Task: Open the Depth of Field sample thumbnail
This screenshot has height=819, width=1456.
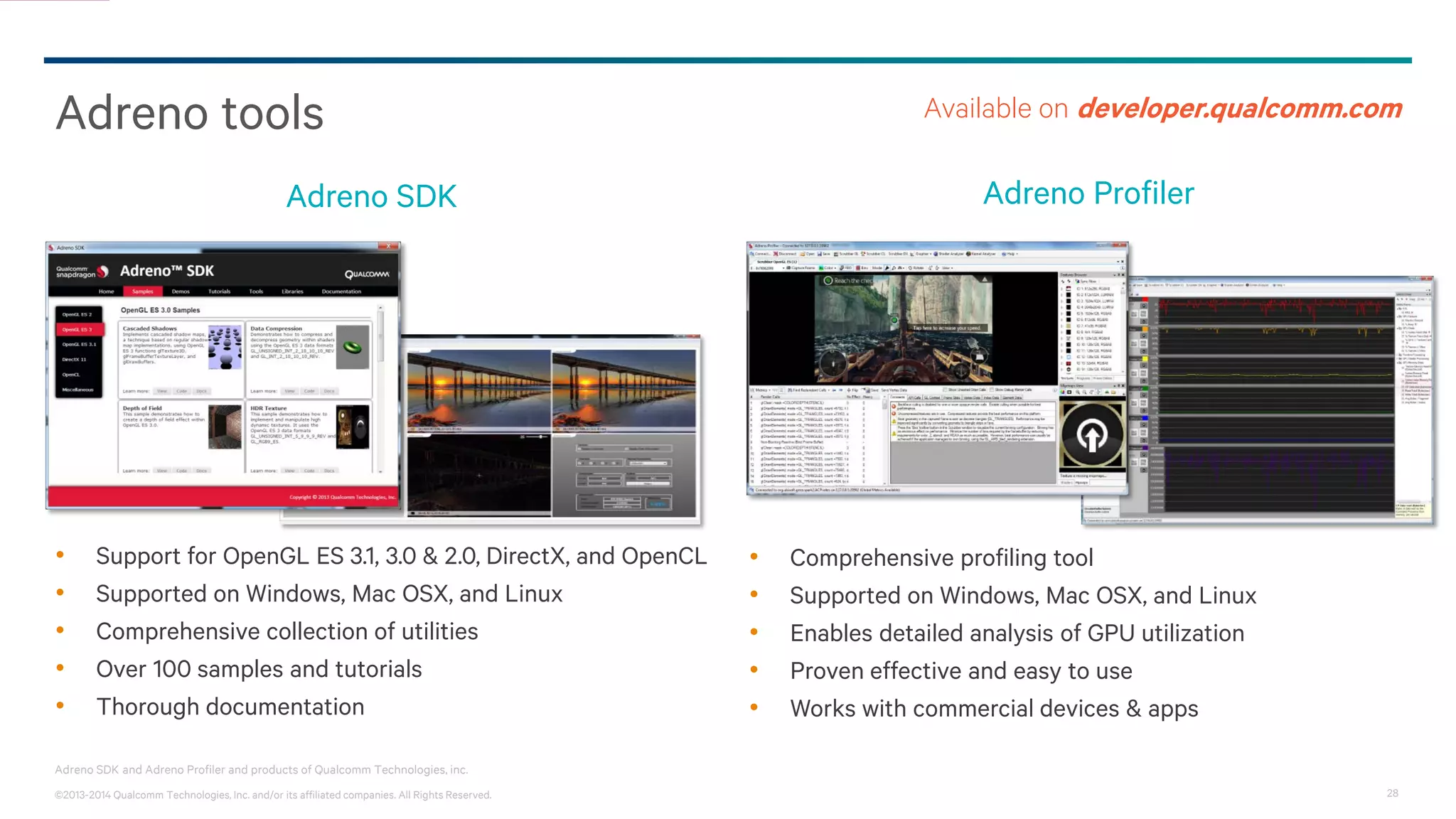Action: (225, 427)
